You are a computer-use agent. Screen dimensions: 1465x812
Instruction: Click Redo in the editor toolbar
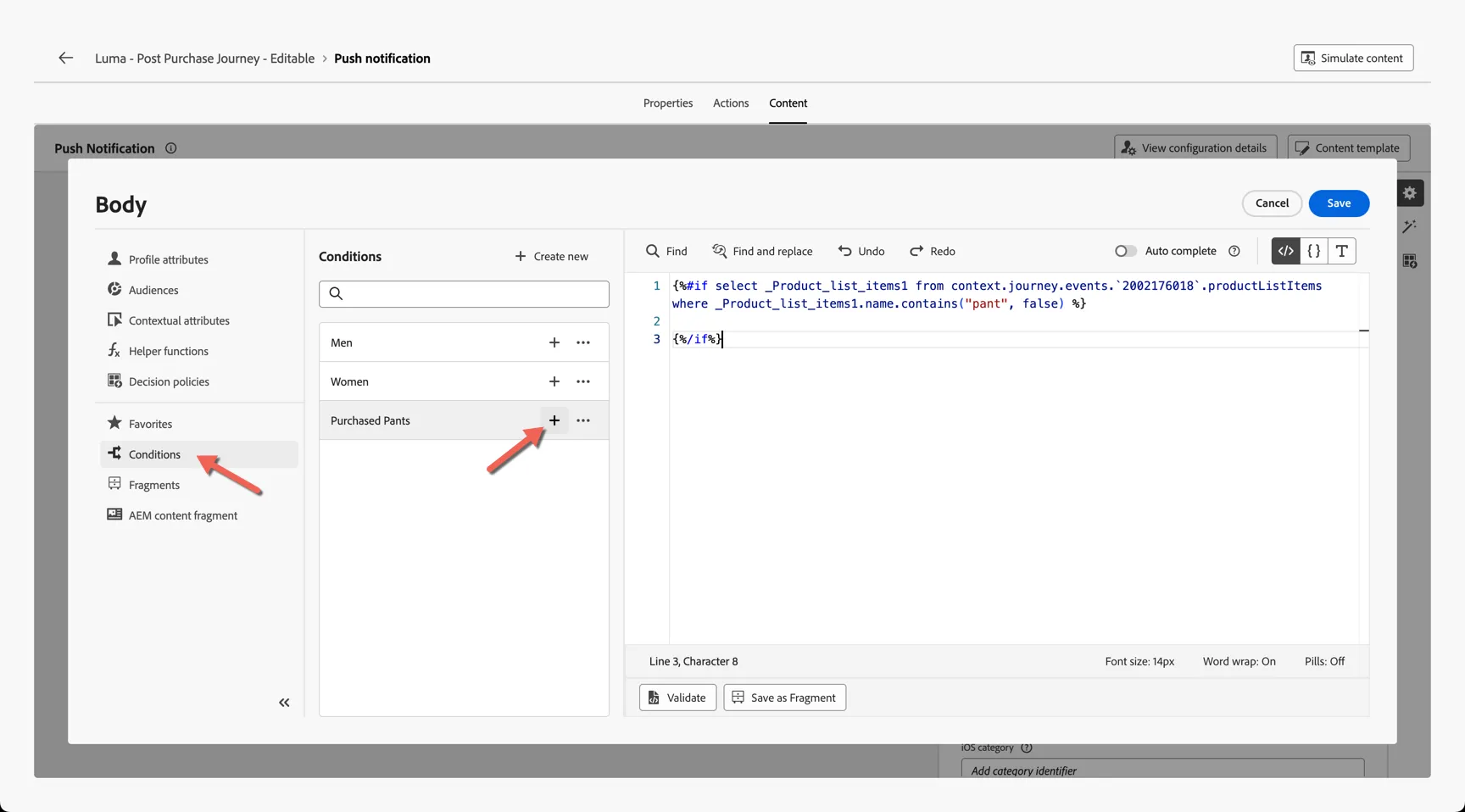pos(933,251)
